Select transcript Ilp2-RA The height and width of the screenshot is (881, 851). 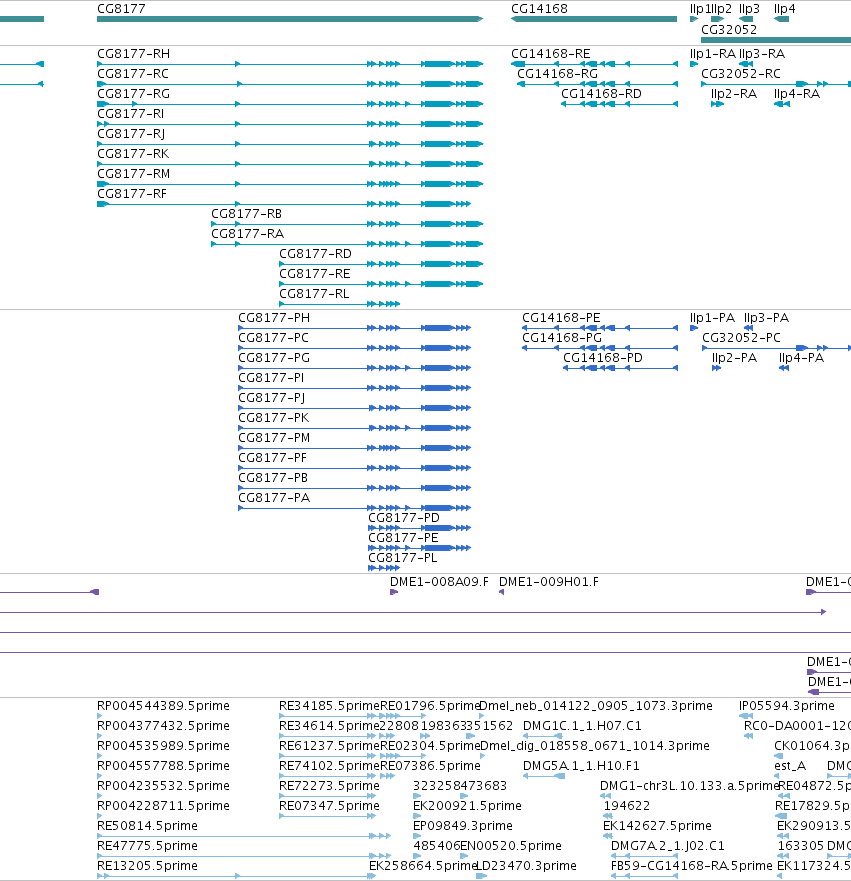click(x=734, y=94)
